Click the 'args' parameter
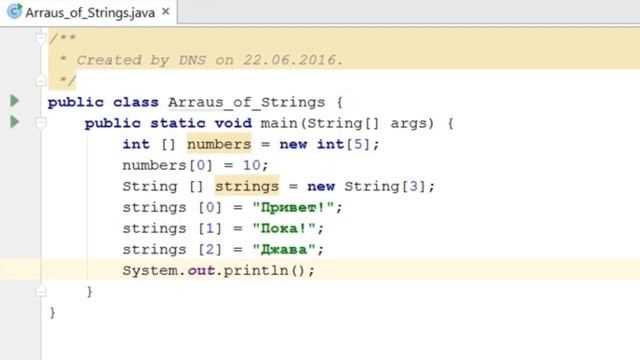The height and width of the screenshot is (360, 640). coord(408,123)
